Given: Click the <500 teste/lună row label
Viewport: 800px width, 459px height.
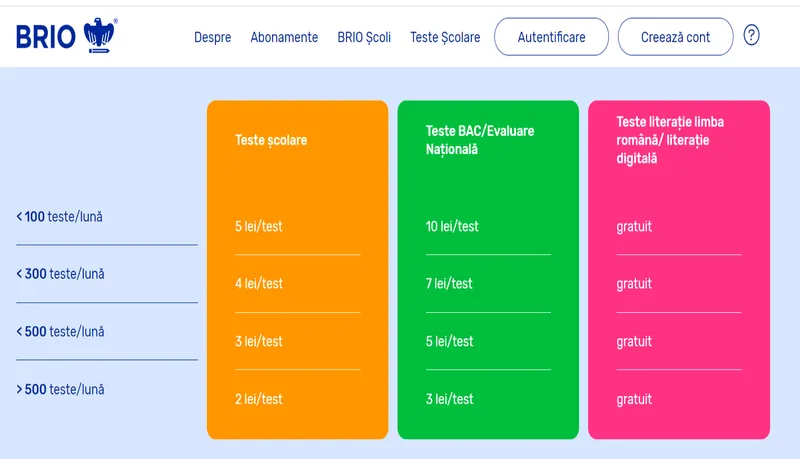Looking at the screenshot, I should (x=60, y=332).
